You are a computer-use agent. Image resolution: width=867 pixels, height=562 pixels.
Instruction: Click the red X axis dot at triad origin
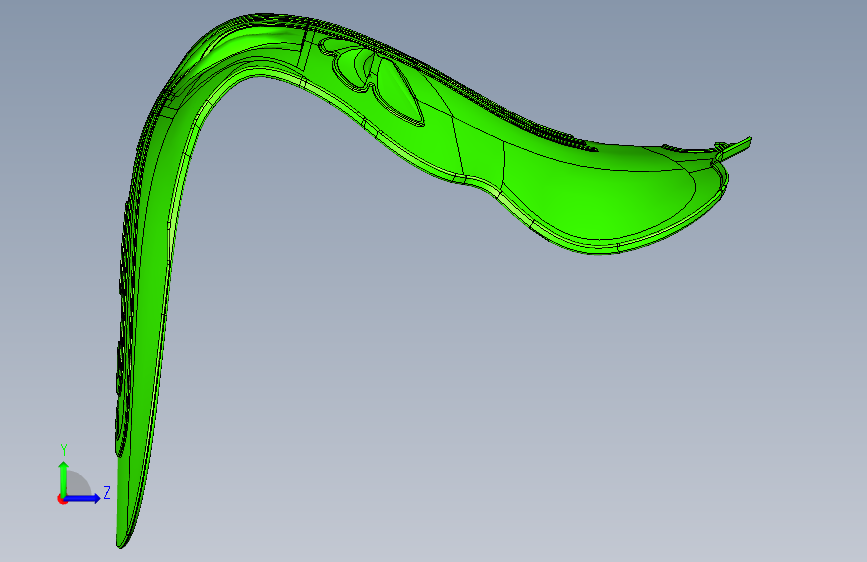click(62, 499)
